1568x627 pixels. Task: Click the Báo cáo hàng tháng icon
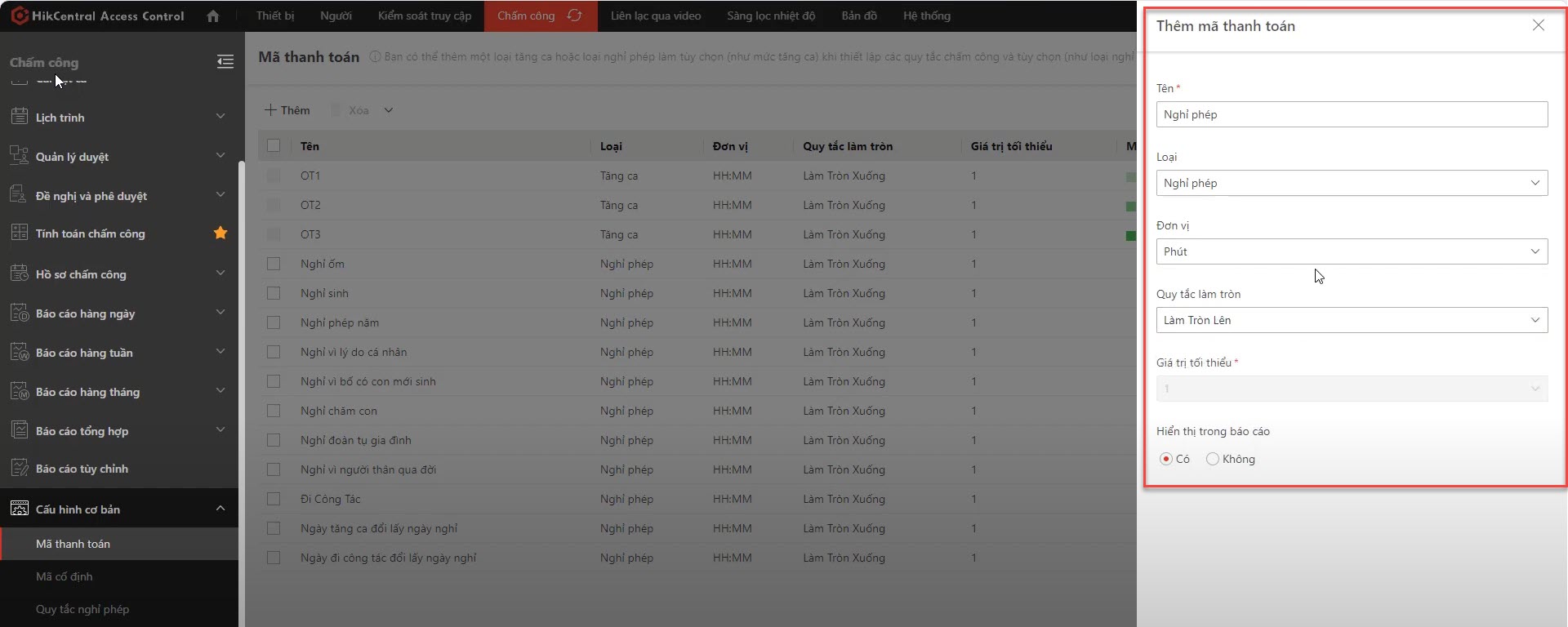[20, 391]
